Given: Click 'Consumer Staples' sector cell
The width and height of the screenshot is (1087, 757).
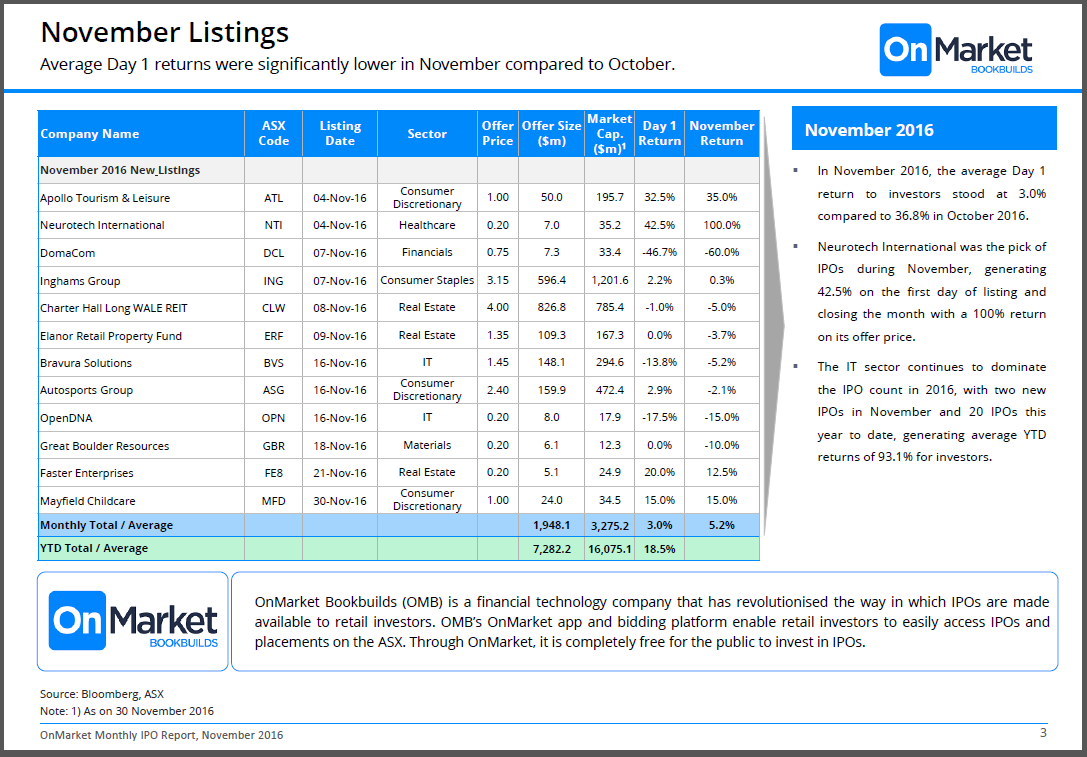Looking at the screenshot, I should click(x=427, y=280).
